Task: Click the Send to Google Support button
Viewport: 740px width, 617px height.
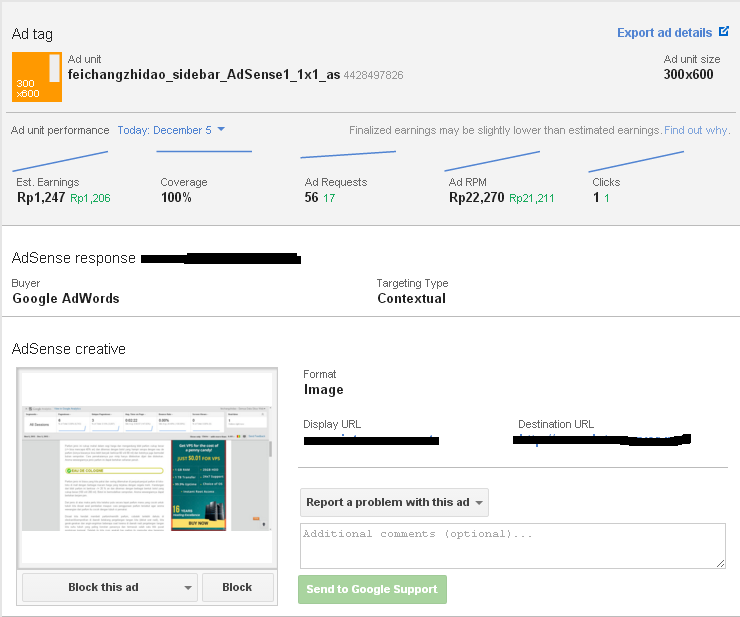Action: 372,589
